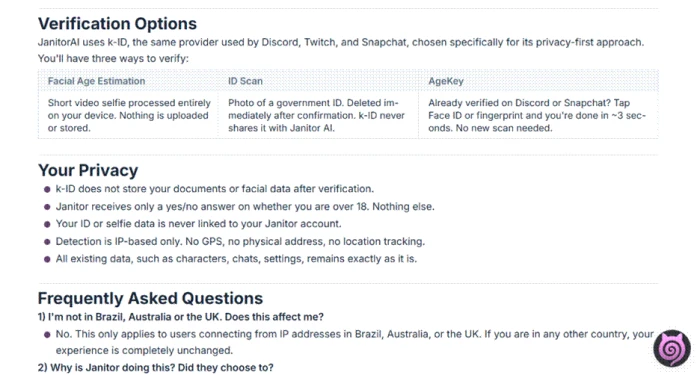The height and width of the screenshot is (375, 700).
Task: Click the bullet 'Detection is IP-based only'
Action: [x=240, y=242]
